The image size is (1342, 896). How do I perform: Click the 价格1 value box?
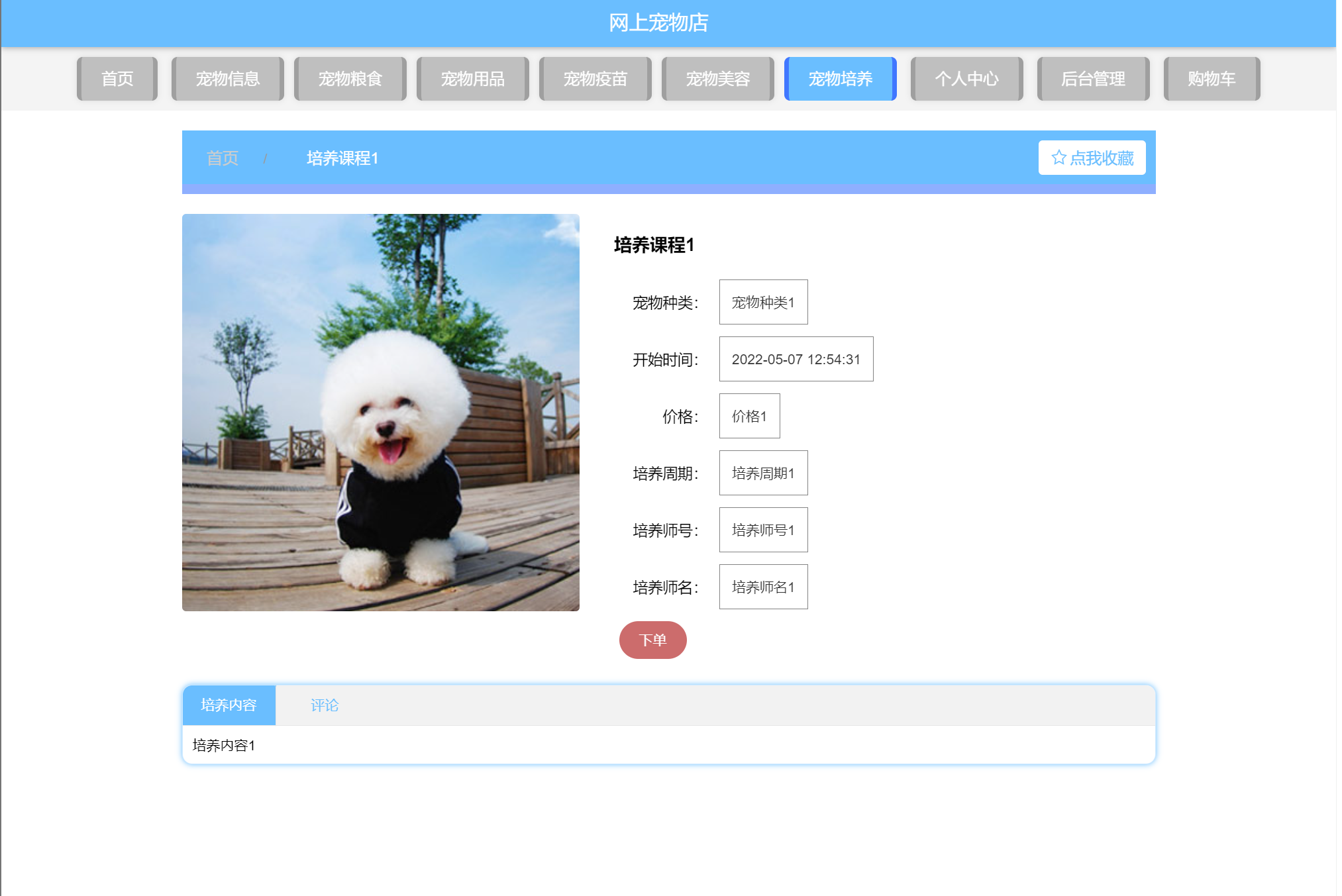(749, 416)
